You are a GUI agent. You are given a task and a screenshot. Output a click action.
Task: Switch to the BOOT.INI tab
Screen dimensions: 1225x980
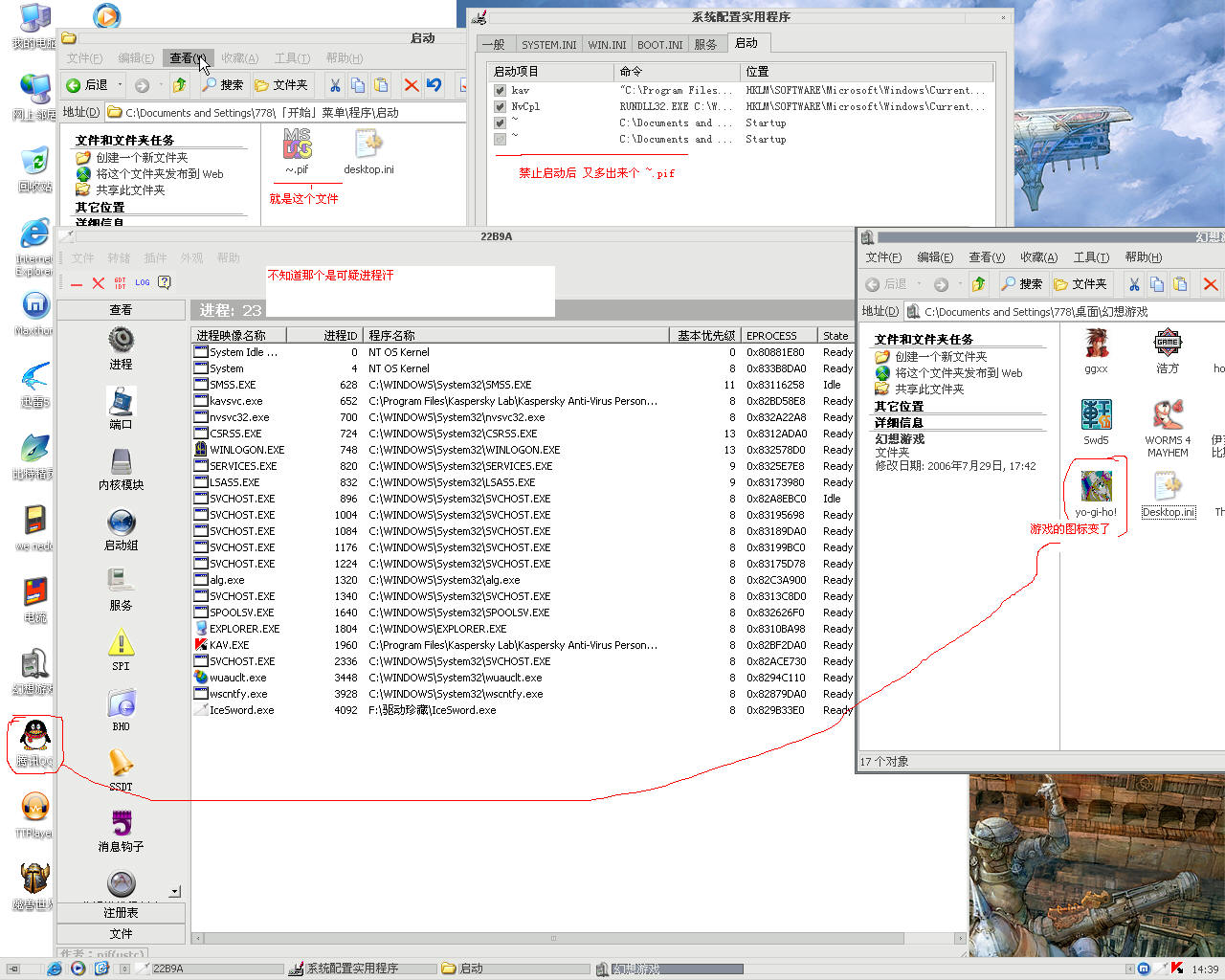pos(659,45)
